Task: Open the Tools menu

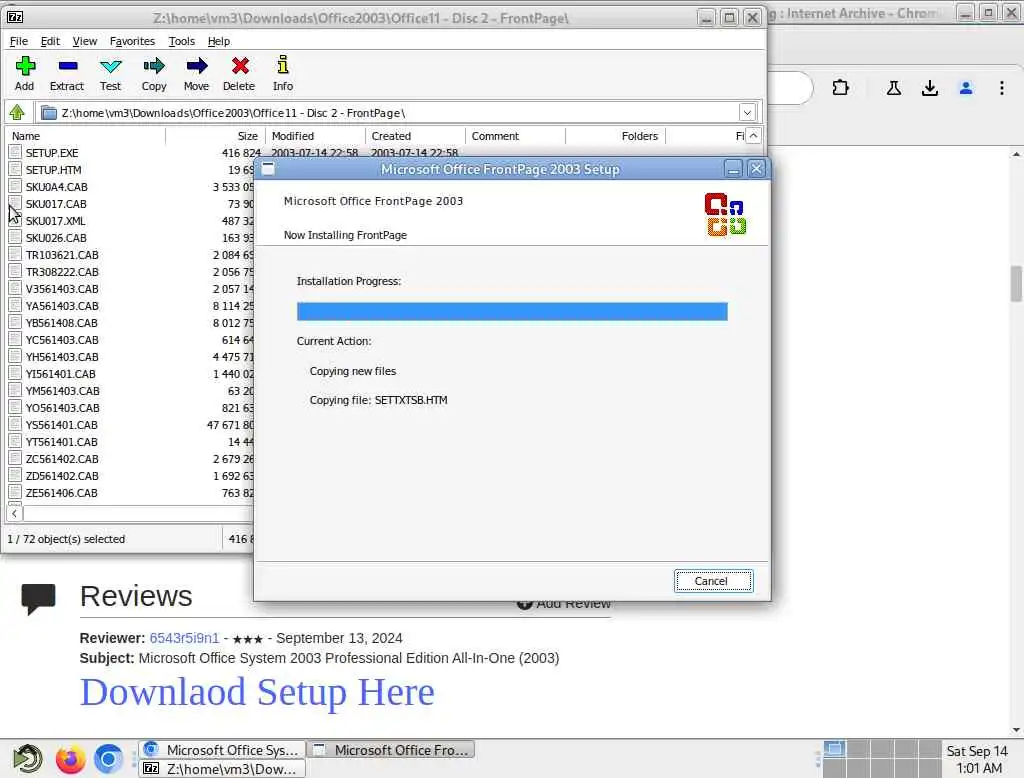Action: click(x=182, y=41)
